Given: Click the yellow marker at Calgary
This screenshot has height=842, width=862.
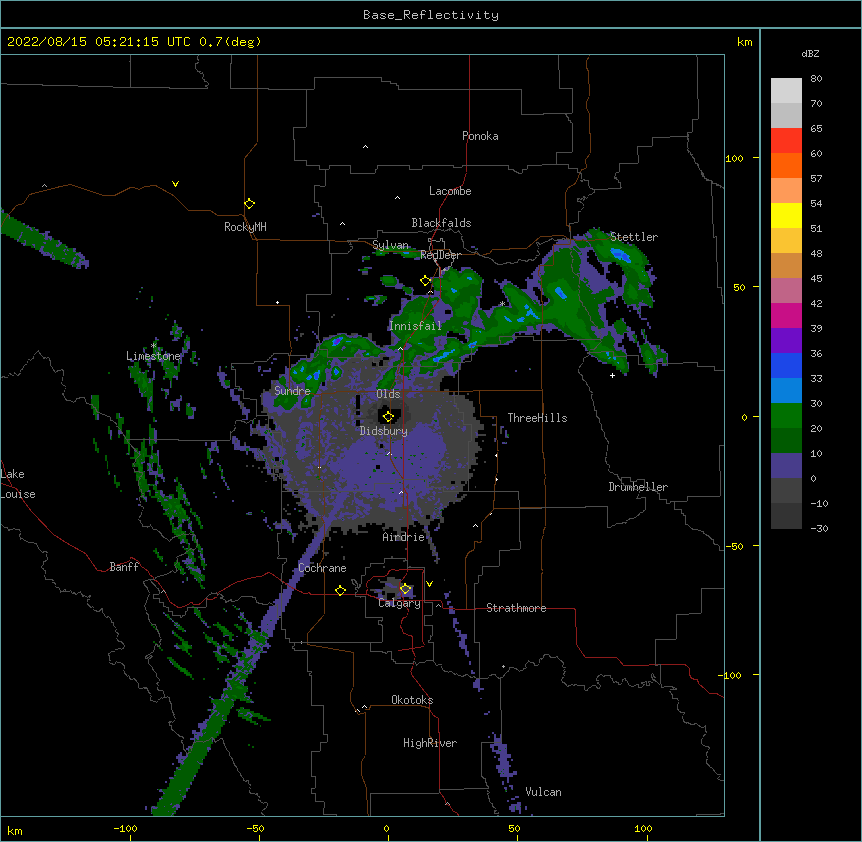Looking at the screenshot, I should point(405,589).
